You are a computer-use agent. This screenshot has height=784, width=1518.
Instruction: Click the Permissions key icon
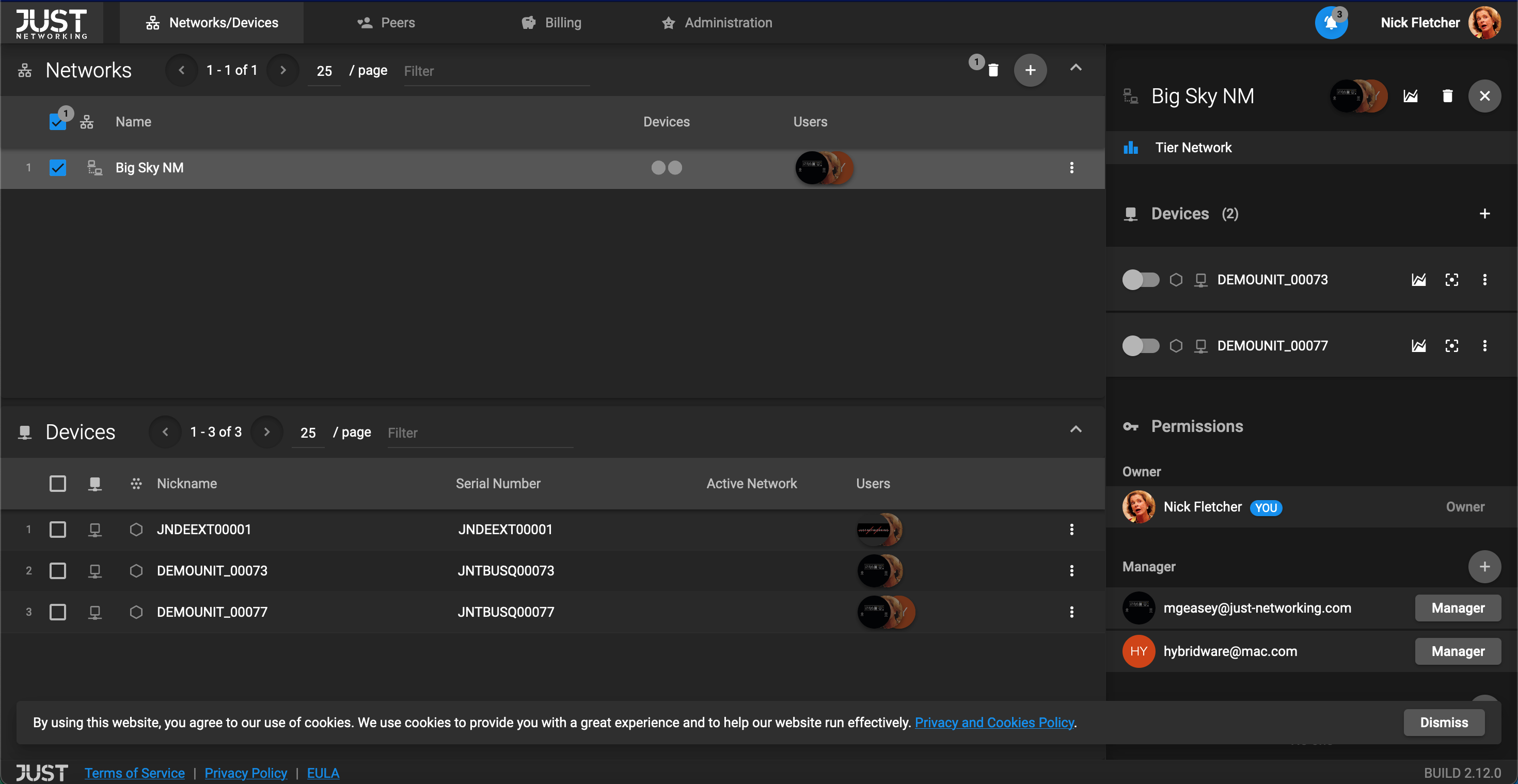(1130, 426)
